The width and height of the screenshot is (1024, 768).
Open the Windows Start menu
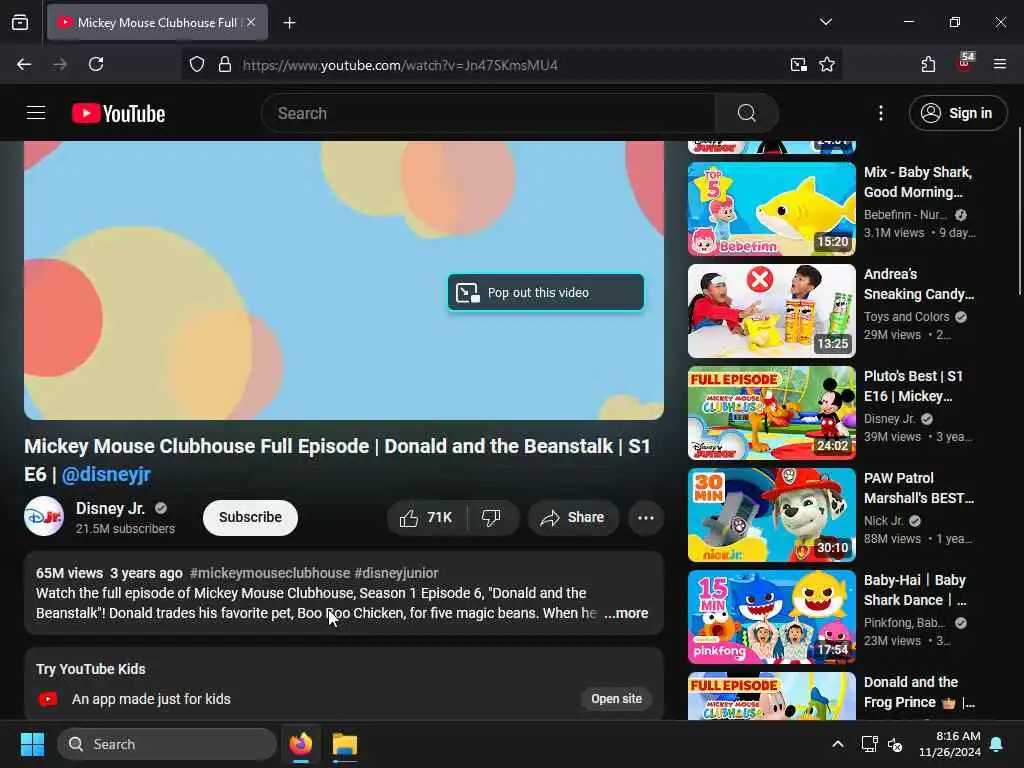(32, 744)
